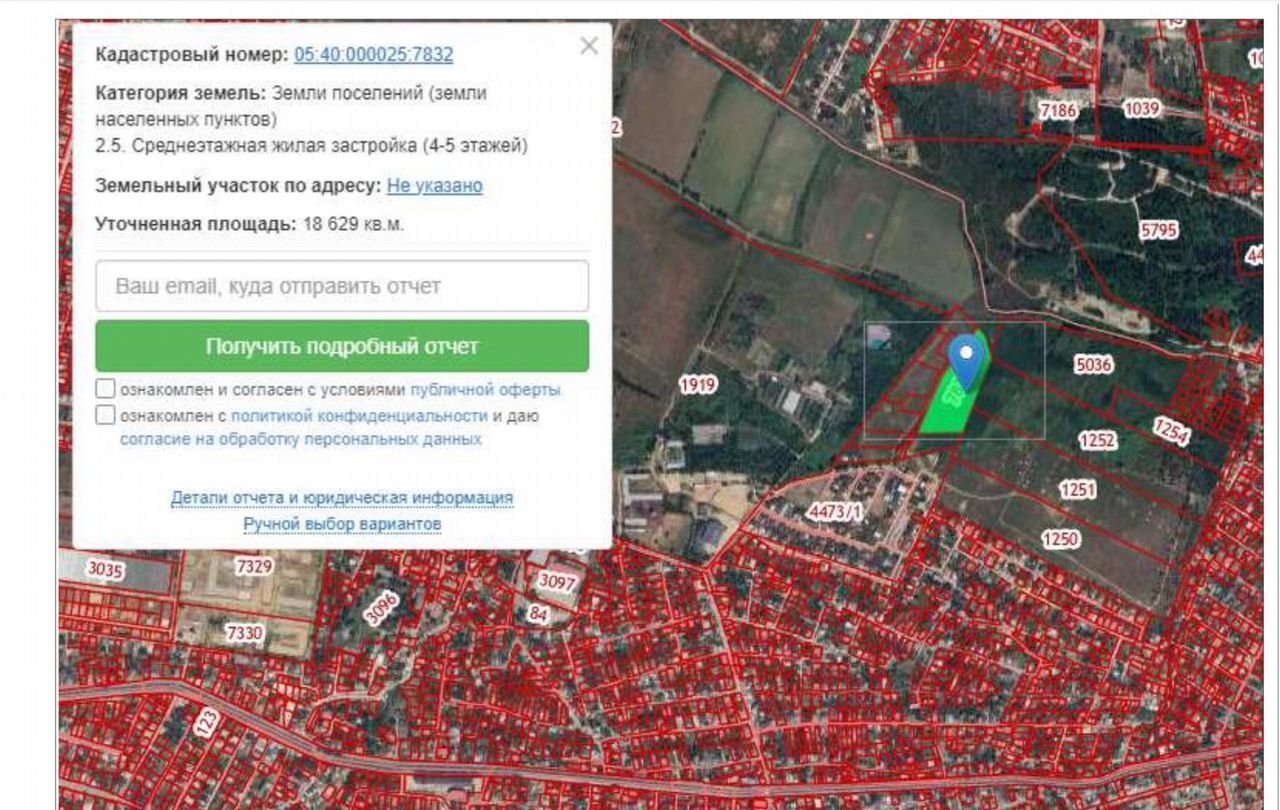Click the 'Не указано' address link
Viewport: 1280px width, 810px height.
(x=434, y=185)
